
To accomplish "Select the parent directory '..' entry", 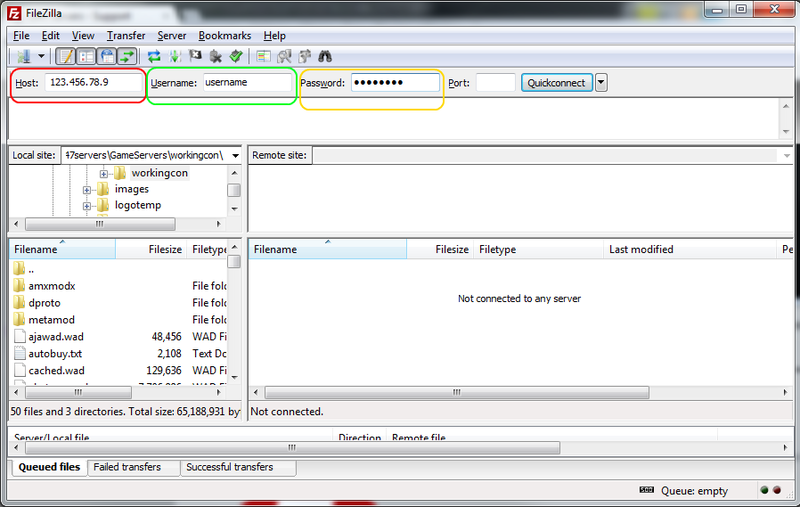I will pyautogui.click(x=31, y=269).
